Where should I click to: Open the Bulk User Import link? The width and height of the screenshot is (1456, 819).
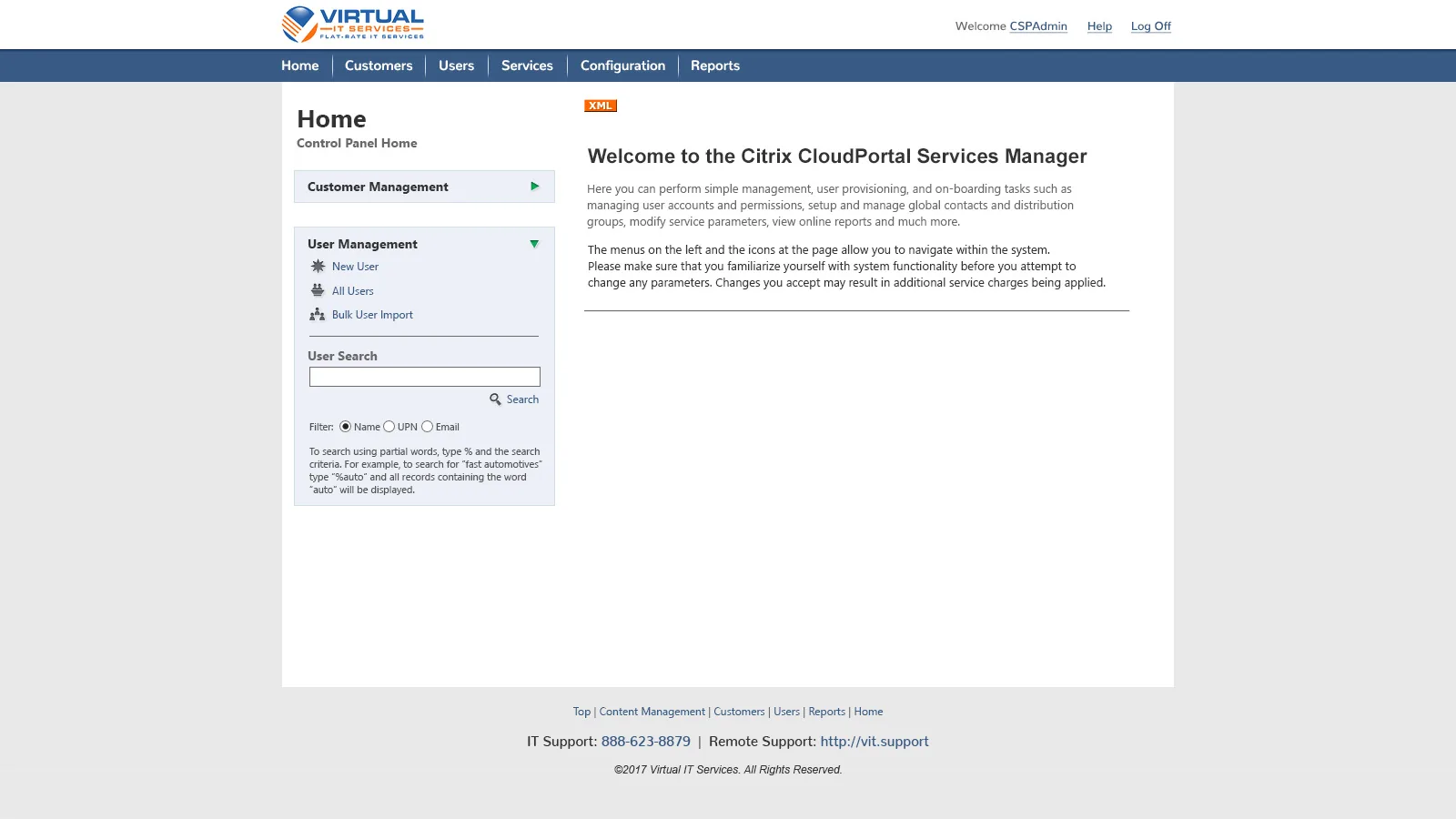372,315
